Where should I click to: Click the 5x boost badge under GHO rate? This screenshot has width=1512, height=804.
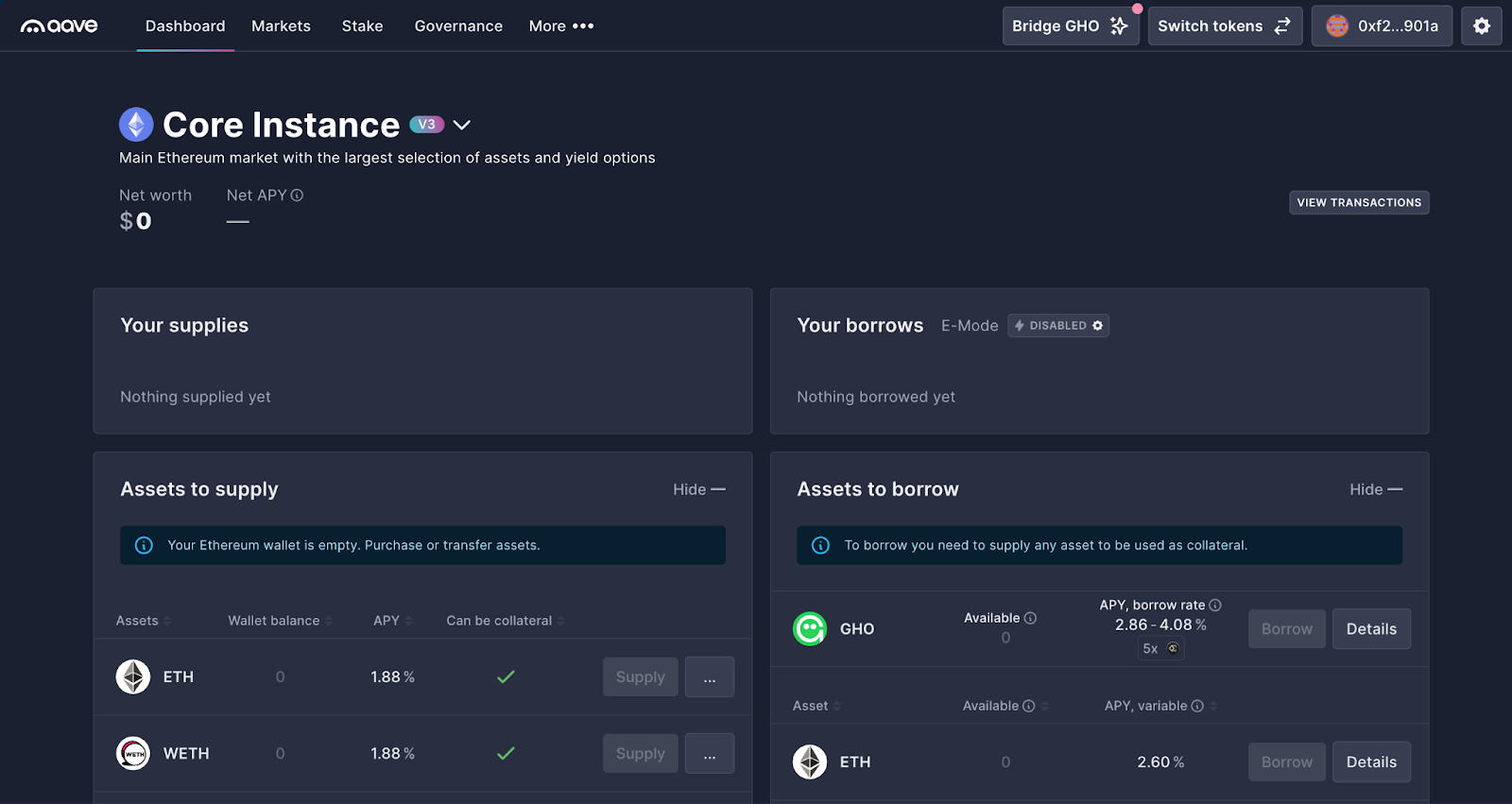pos(1160,649)
